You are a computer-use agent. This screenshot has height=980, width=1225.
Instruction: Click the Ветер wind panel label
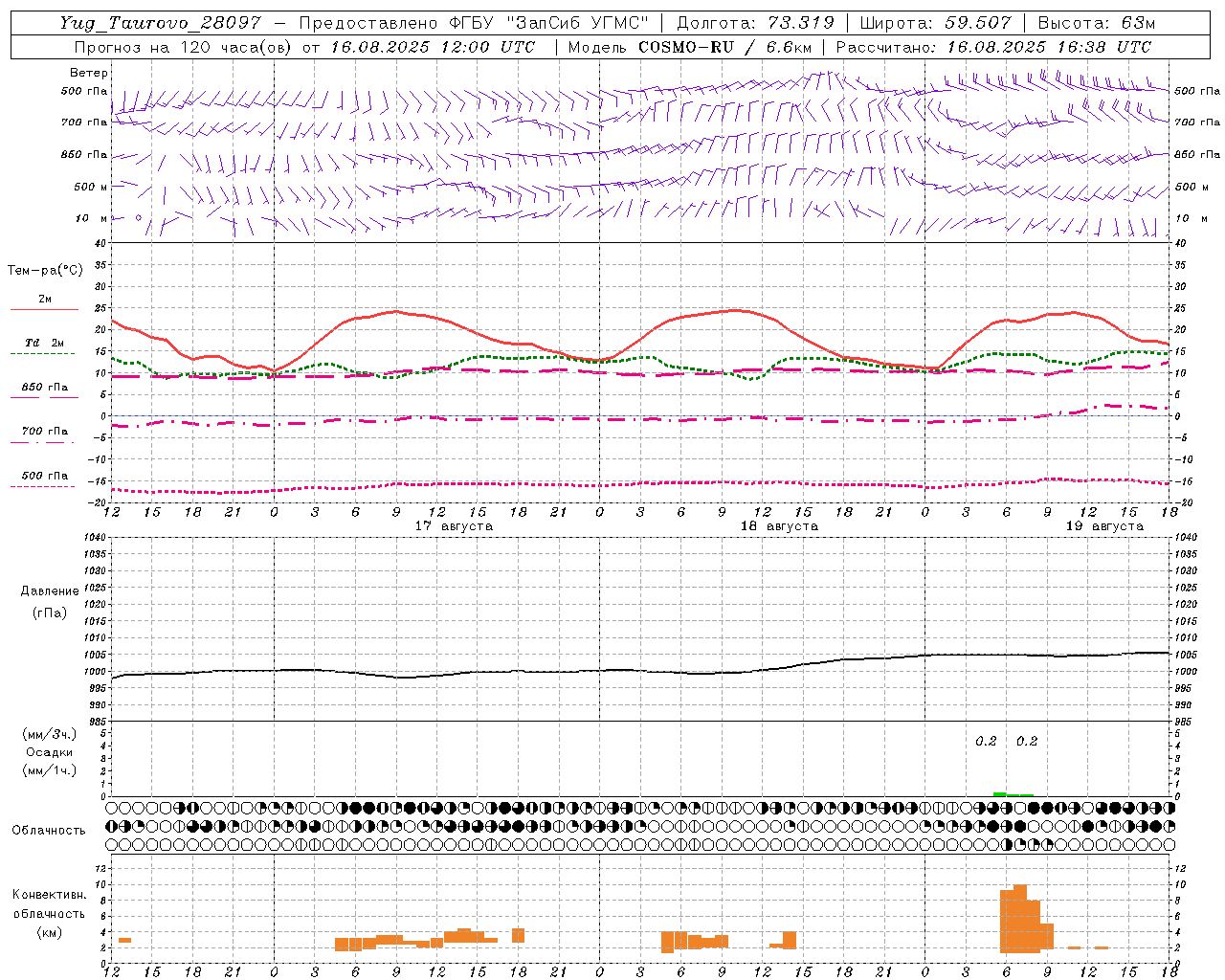[89, 73]
